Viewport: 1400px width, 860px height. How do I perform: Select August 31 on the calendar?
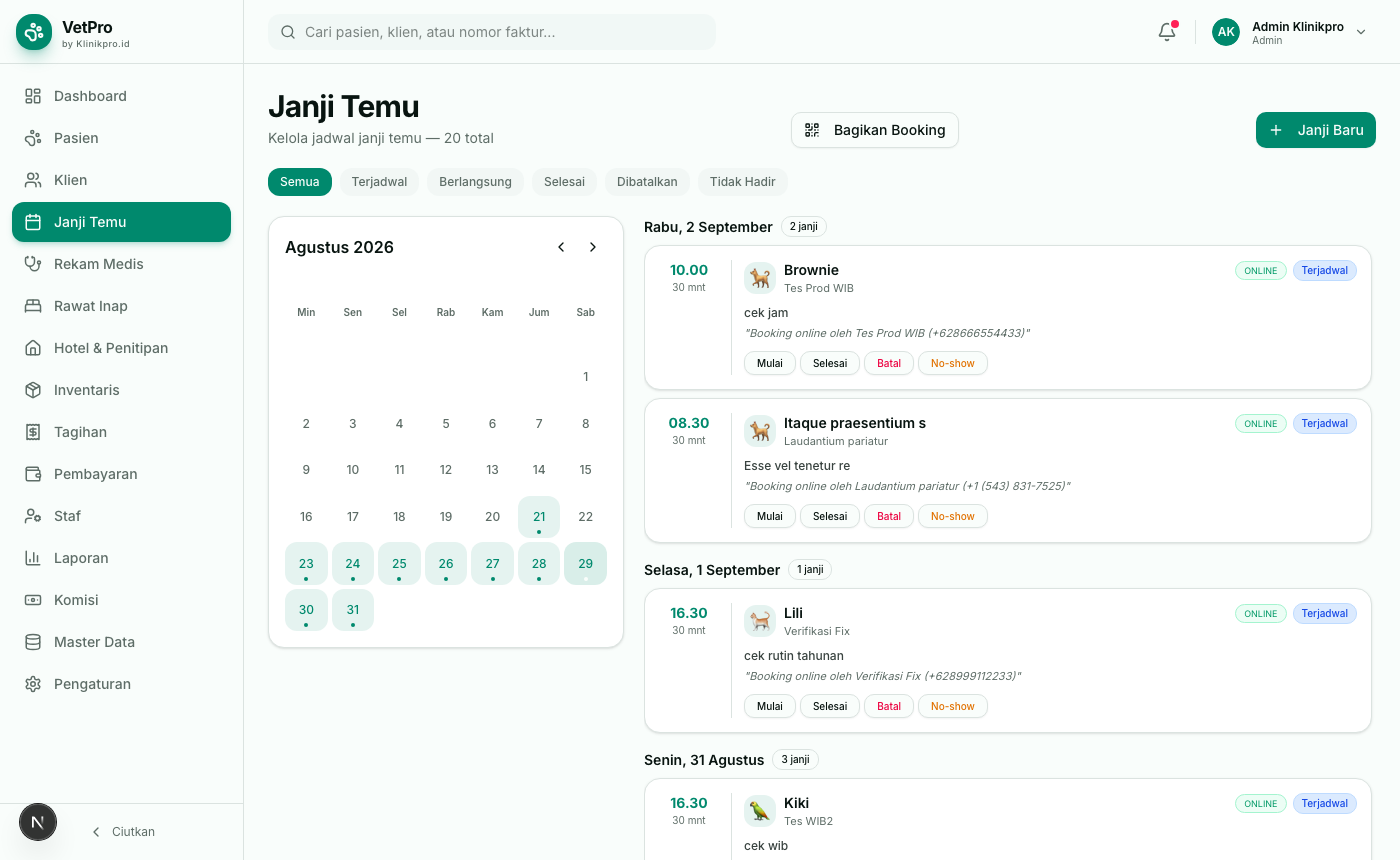353,610
